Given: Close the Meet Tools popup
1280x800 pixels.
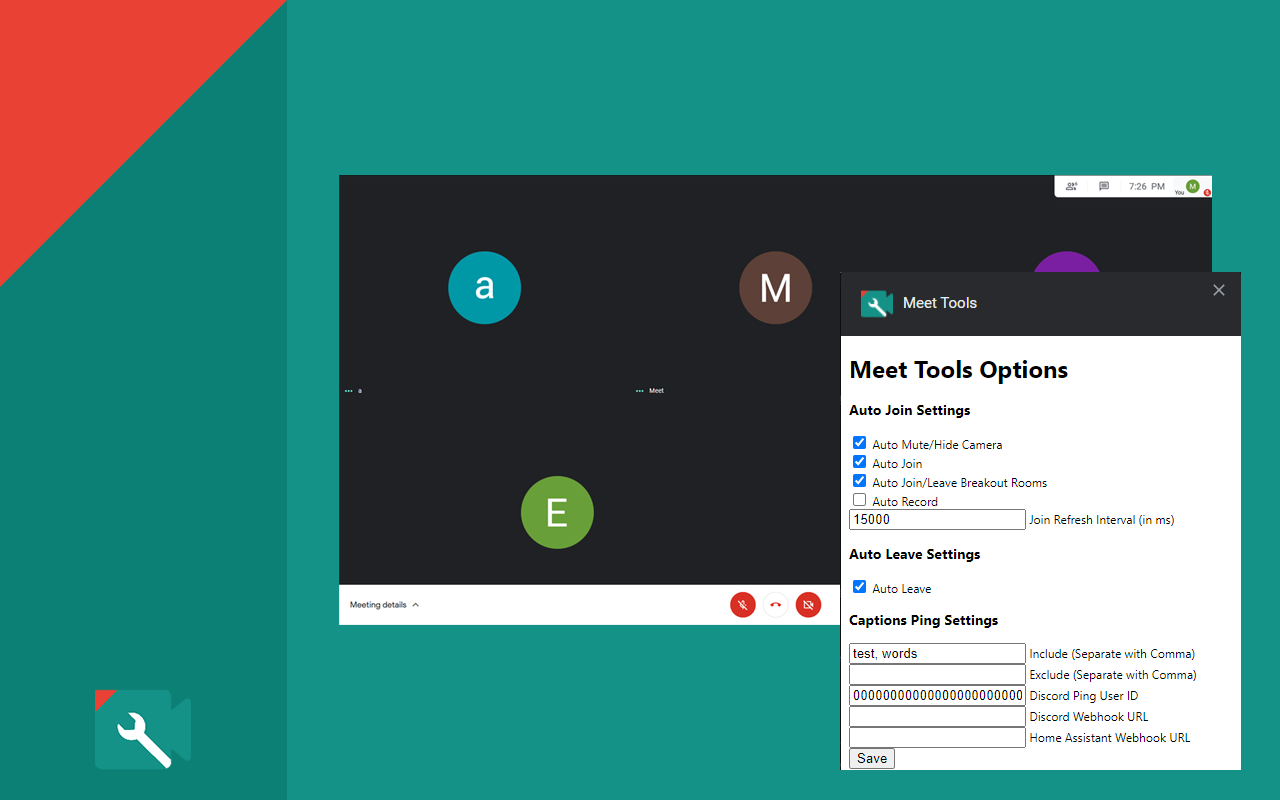Looking at the screenshot, I should [1218, 290].
